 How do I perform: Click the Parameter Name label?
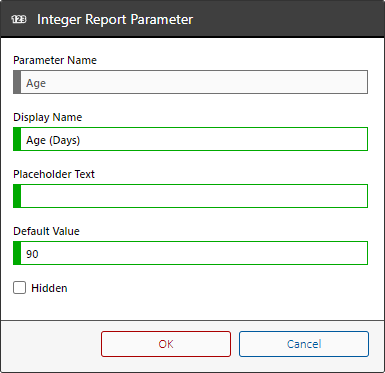[55, 60]
